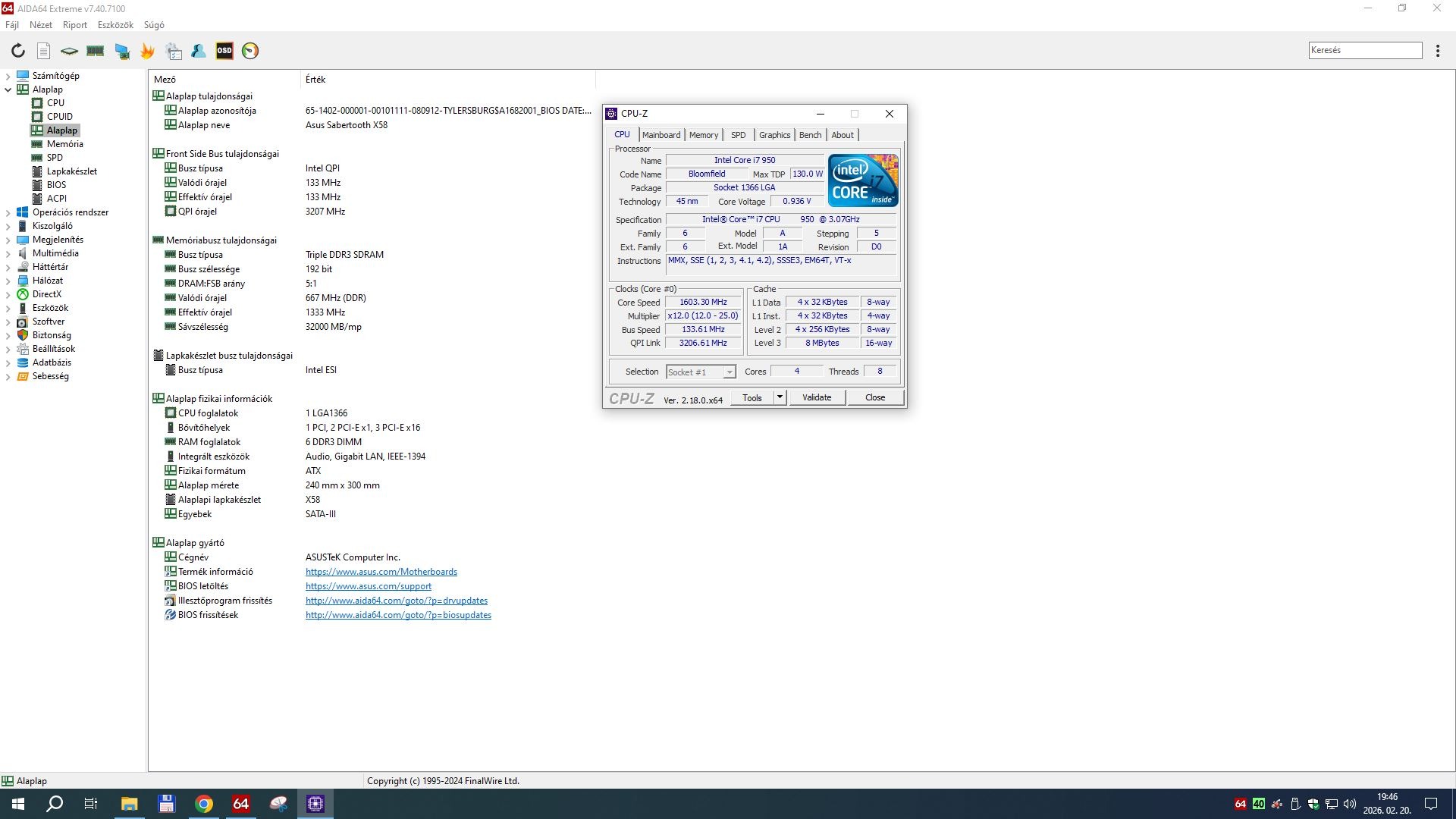Open the Report page icon
The width and height of the screenshot is (1456, 819).
point(44,51)
